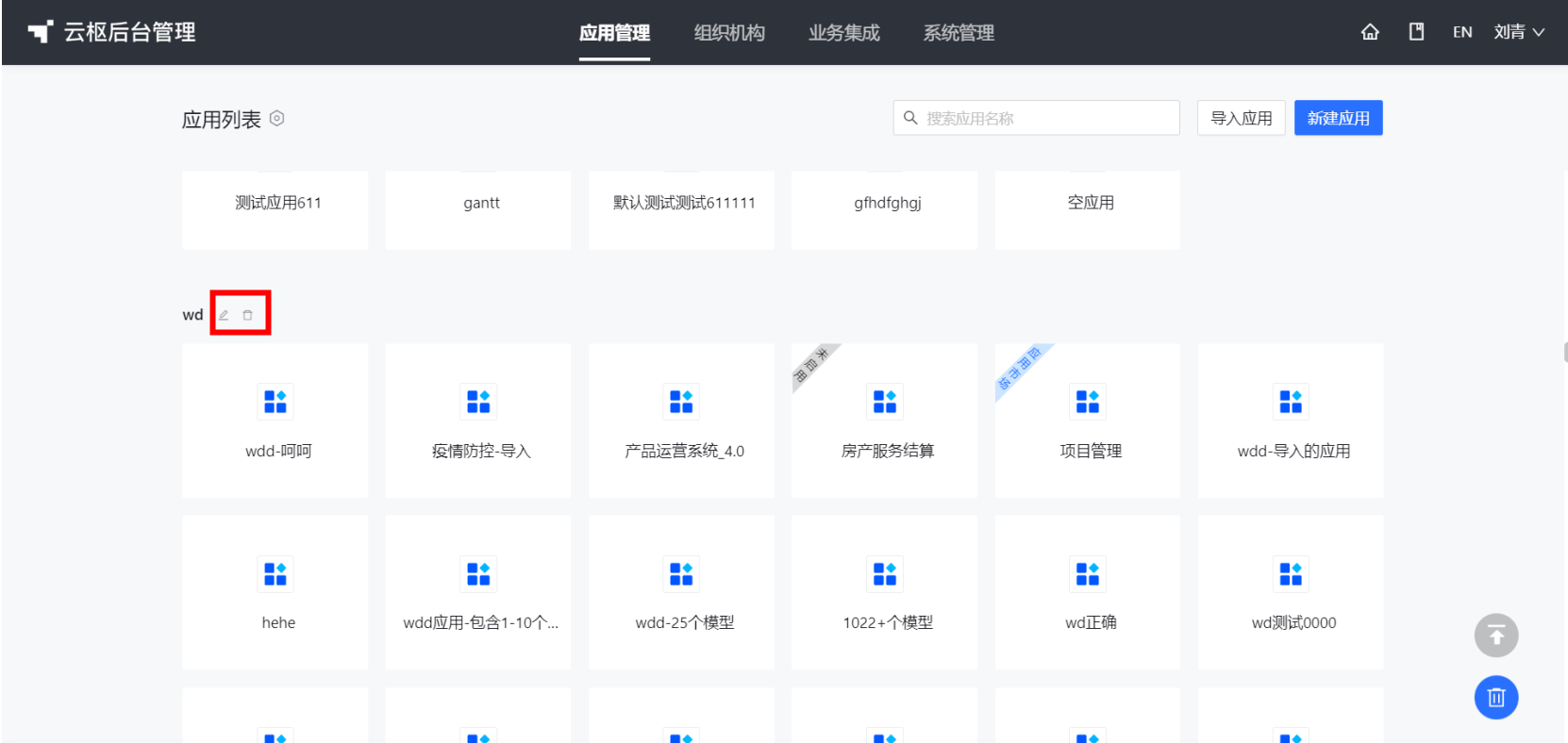
Task: Click the wdd-25个模型 app icon
Action: click(x=681, y=573)
